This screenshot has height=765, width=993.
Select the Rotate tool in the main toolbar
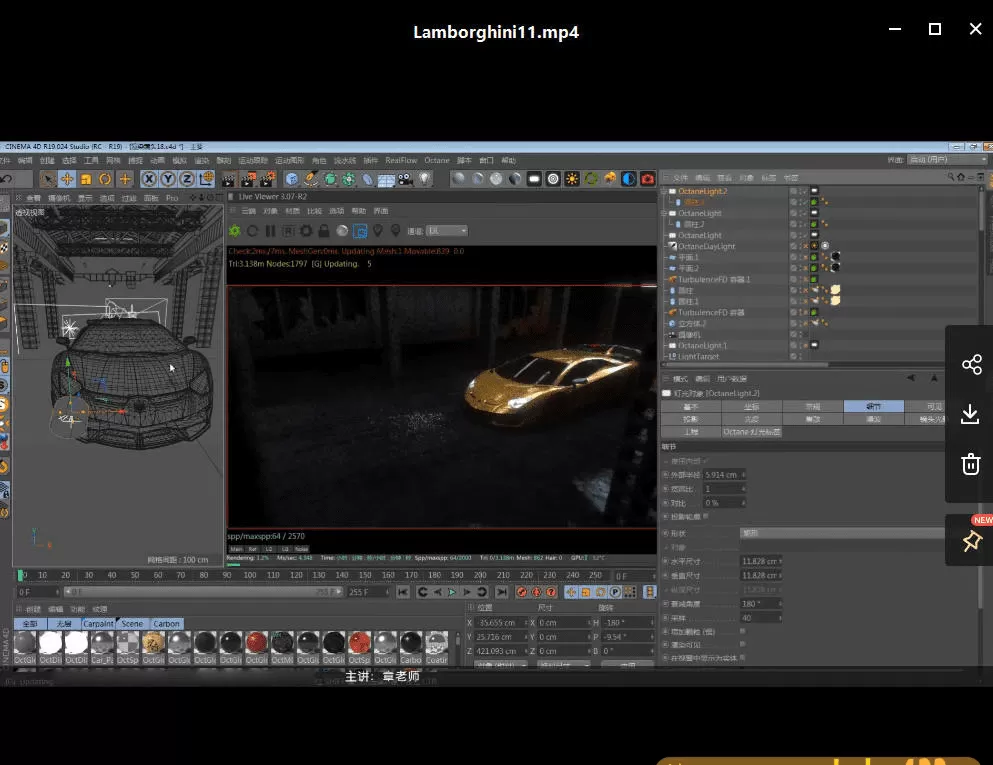coord(104,178)
